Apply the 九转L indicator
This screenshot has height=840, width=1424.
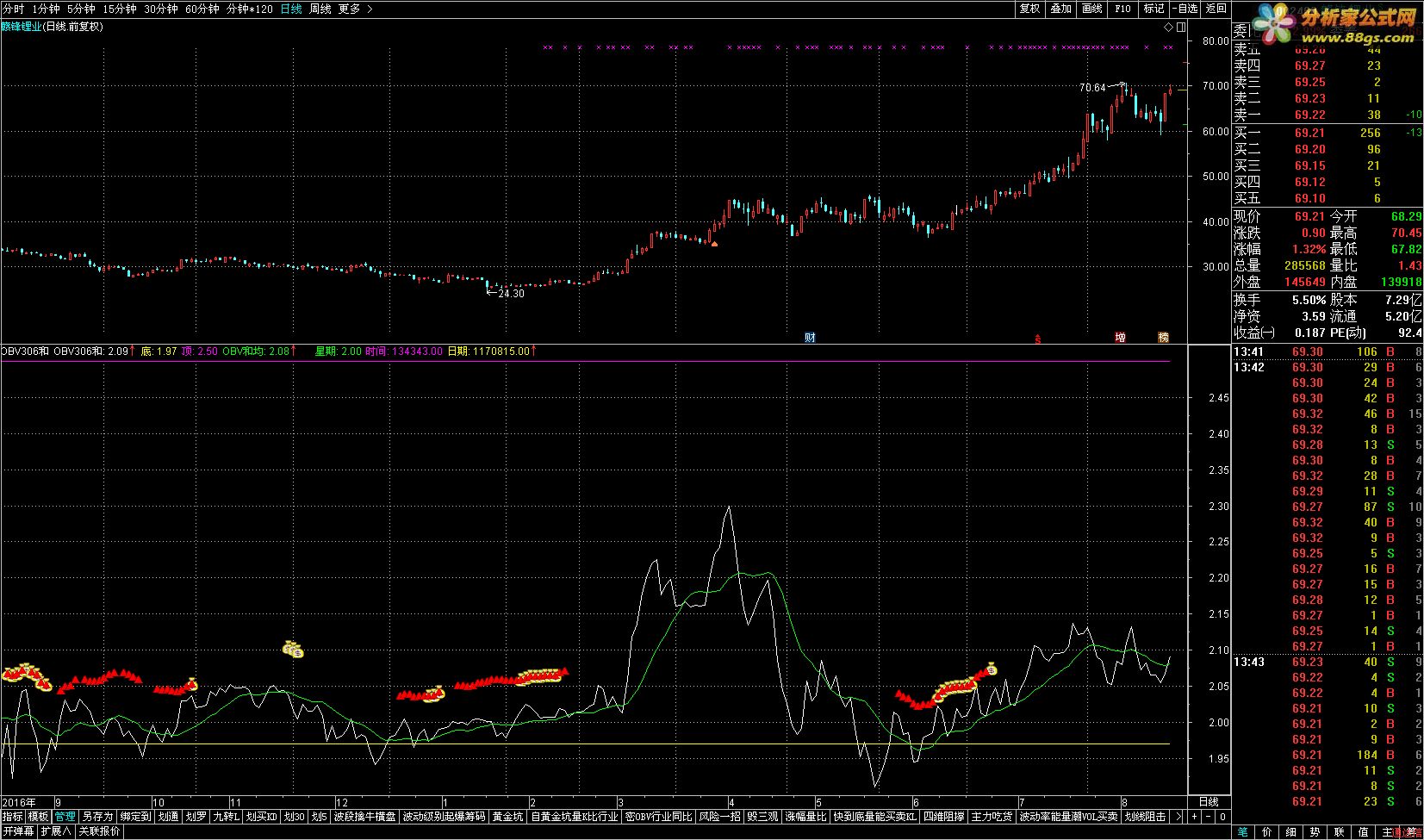click(x=225, y=817)
